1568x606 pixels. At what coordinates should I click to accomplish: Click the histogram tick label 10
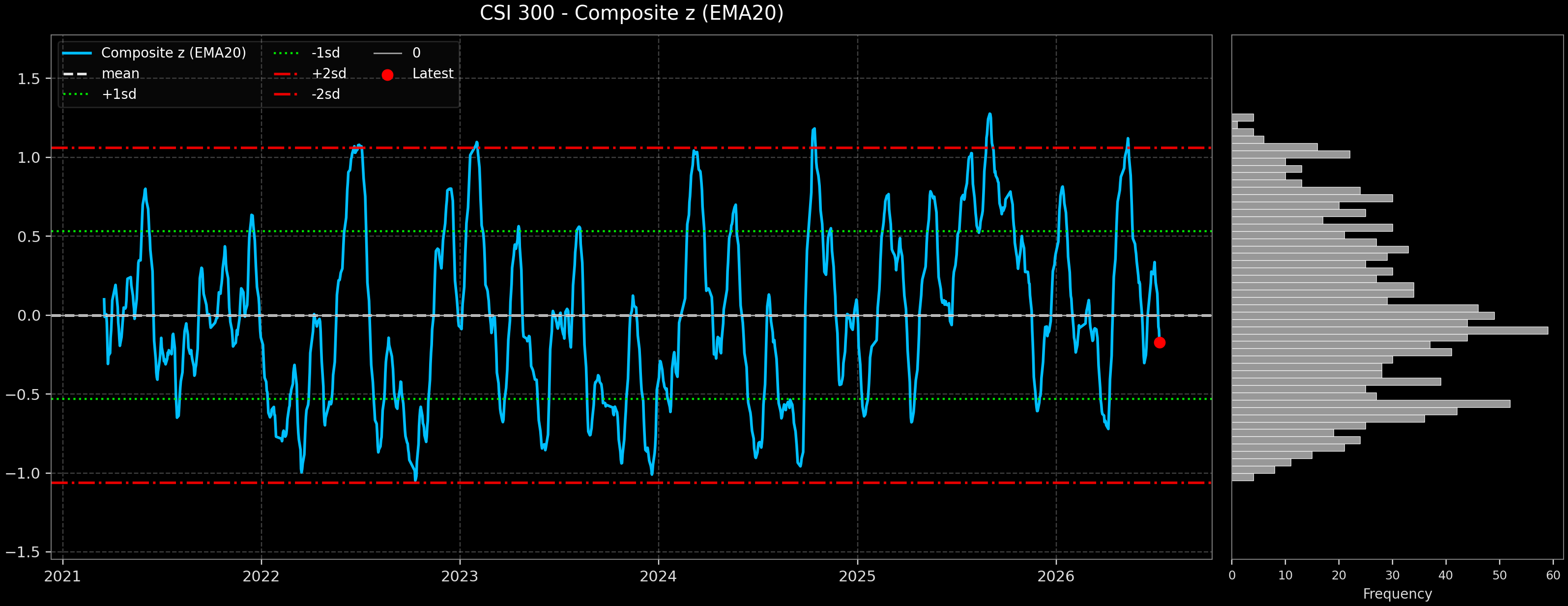click(x=1285, y=576)
